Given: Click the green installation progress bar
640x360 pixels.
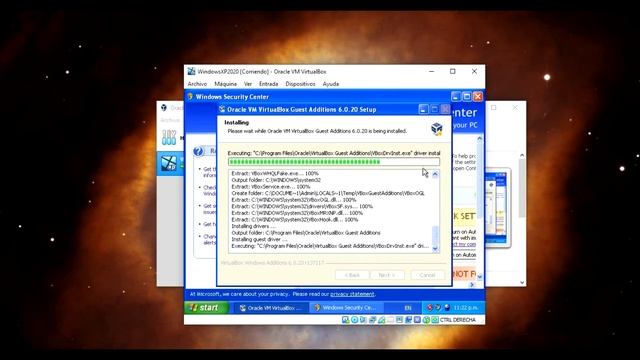Looking at the screenshot, I should 334,162.
